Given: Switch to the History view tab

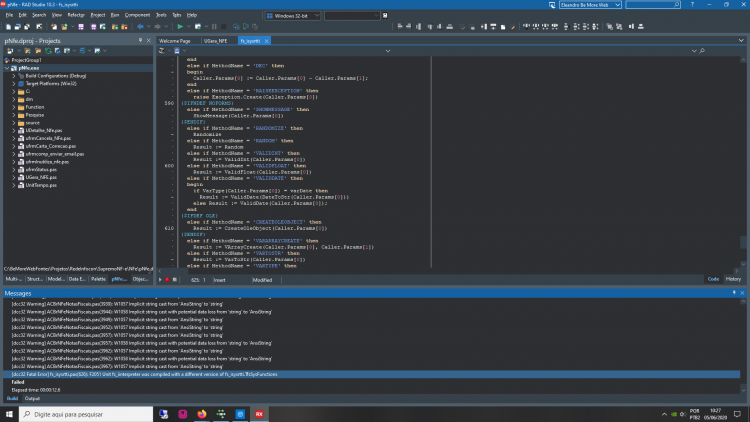Looking at the screenshot, I should click(x=733, y=279).
